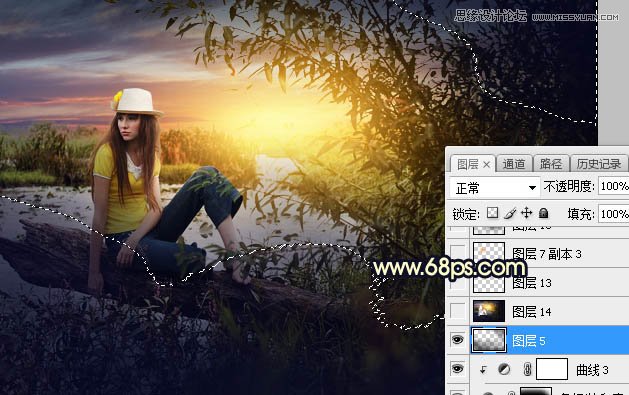
Task: Close the 图层 tab with its X
Action: coord(486,164)
